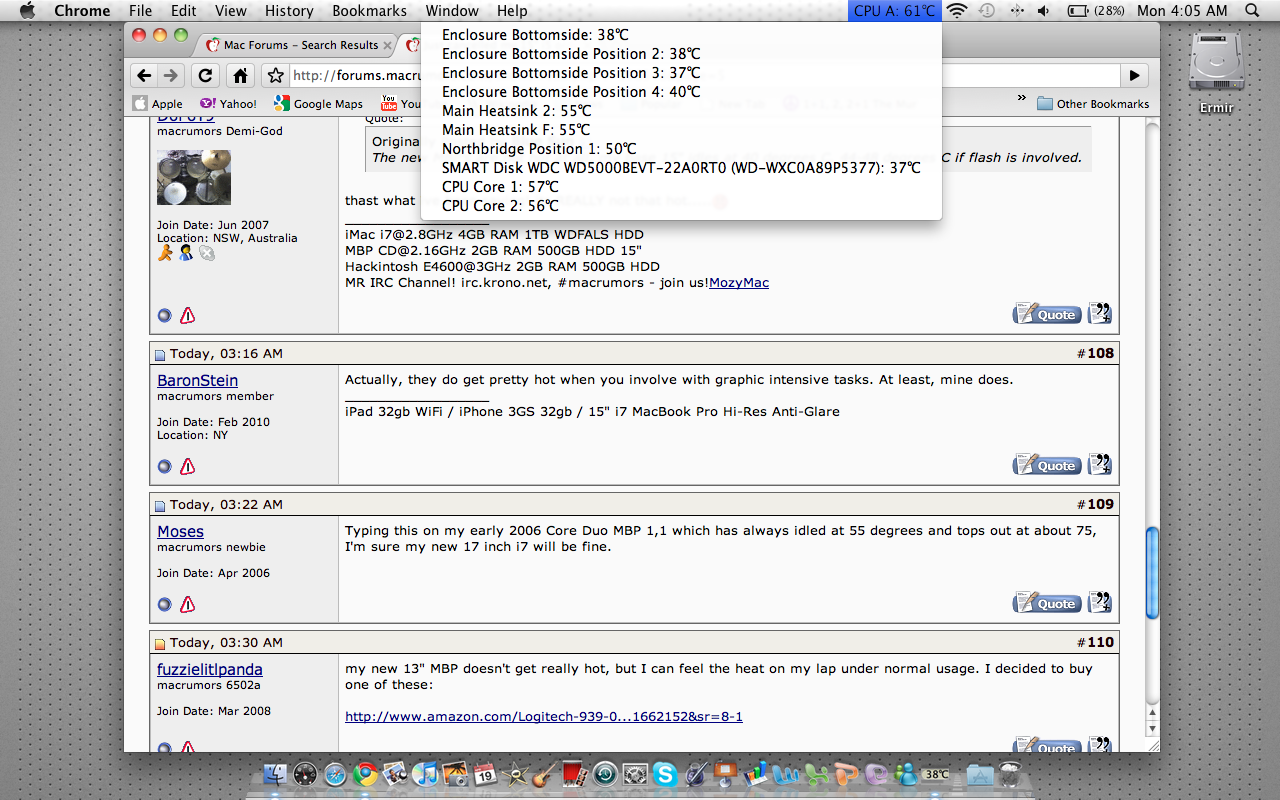Image resolution: width=1280 pixels, height=800 pixels.
Task: Open the Trash in the dock
Action: [x=1010, y=773]
